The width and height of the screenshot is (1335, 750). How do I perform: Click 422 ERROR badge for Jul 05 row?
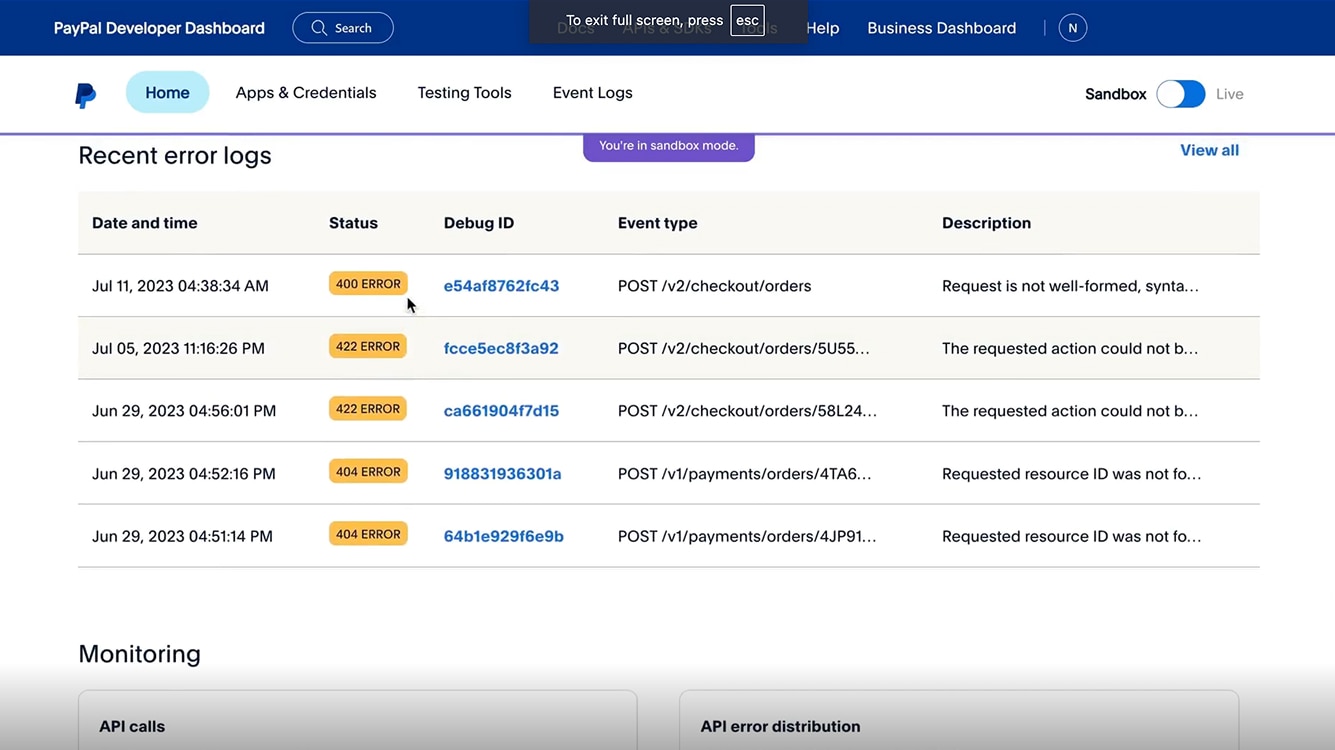pyautogui.click(x=368, y=346)
